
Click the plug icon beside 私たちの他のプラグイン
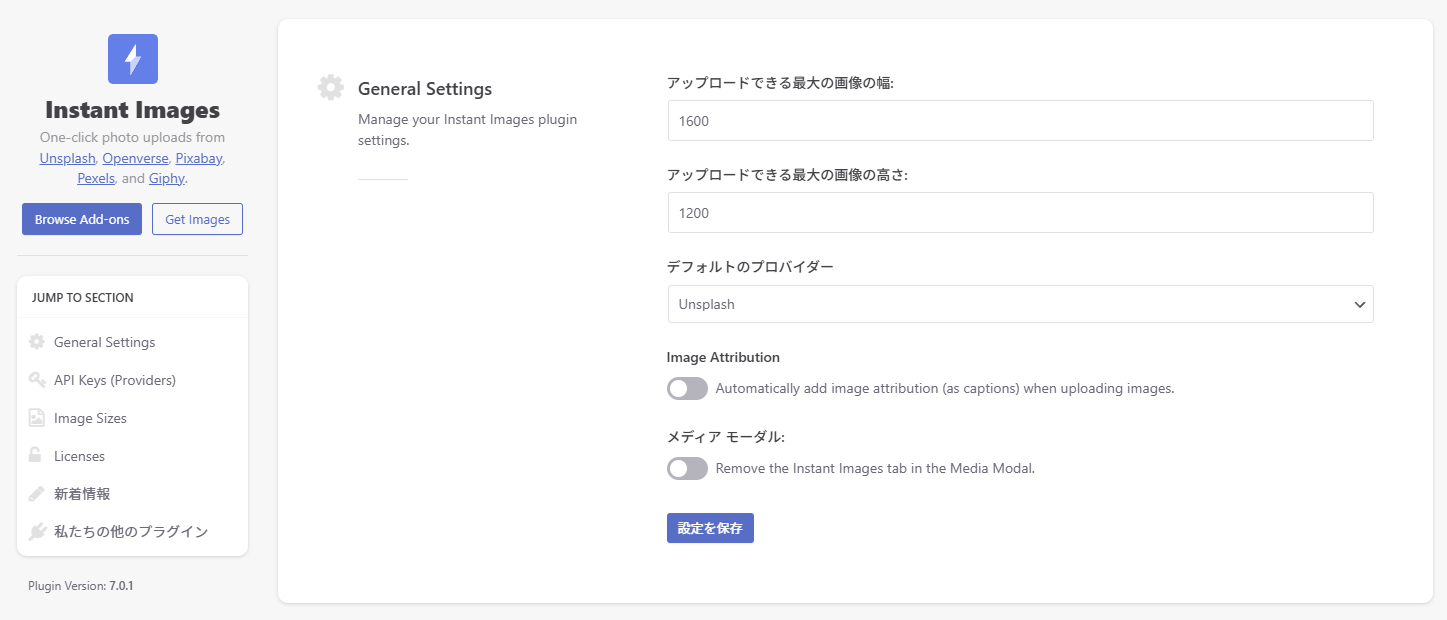point(37,532)
